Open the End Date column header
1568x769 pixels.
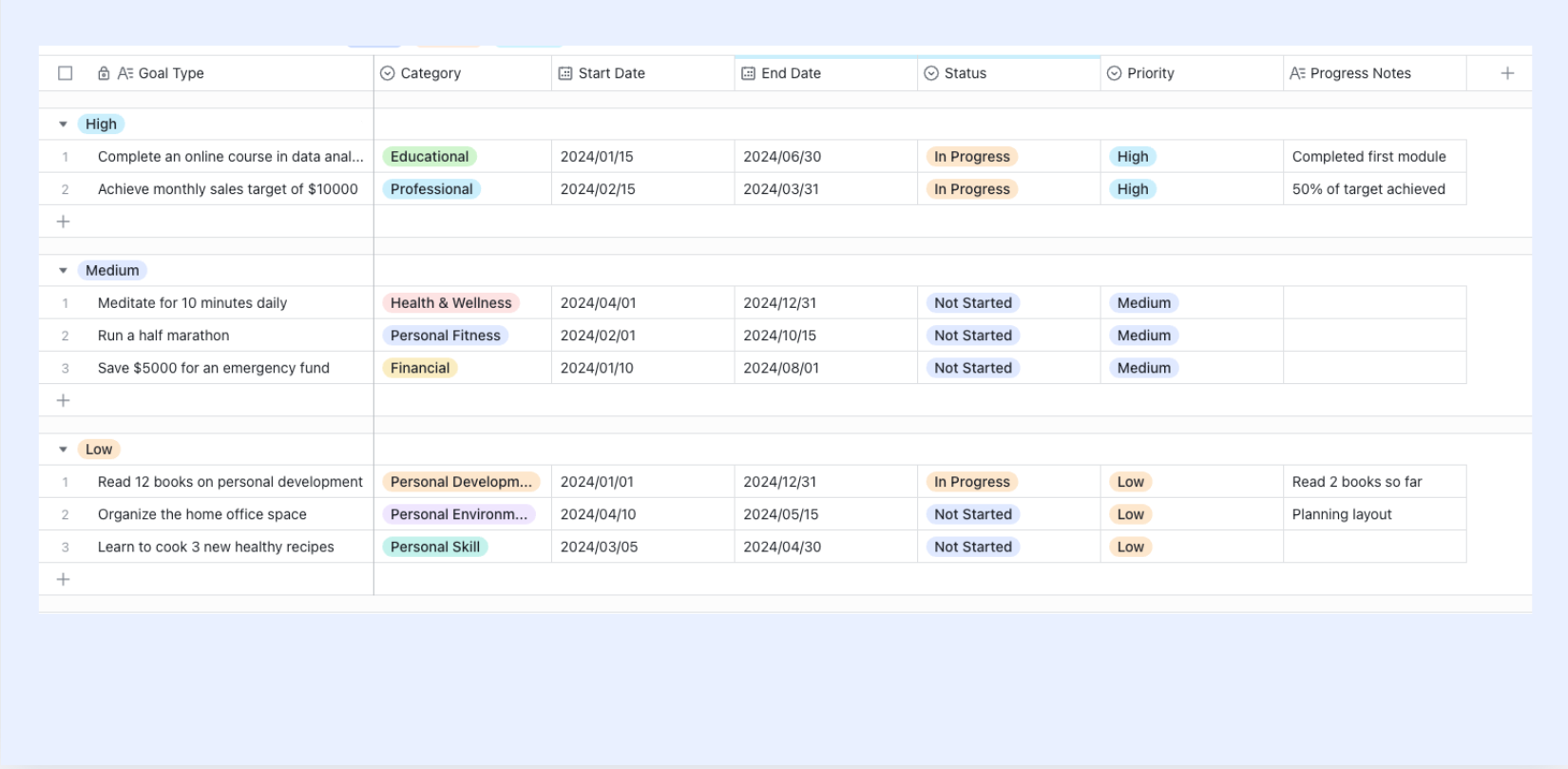tap(826, 73)
